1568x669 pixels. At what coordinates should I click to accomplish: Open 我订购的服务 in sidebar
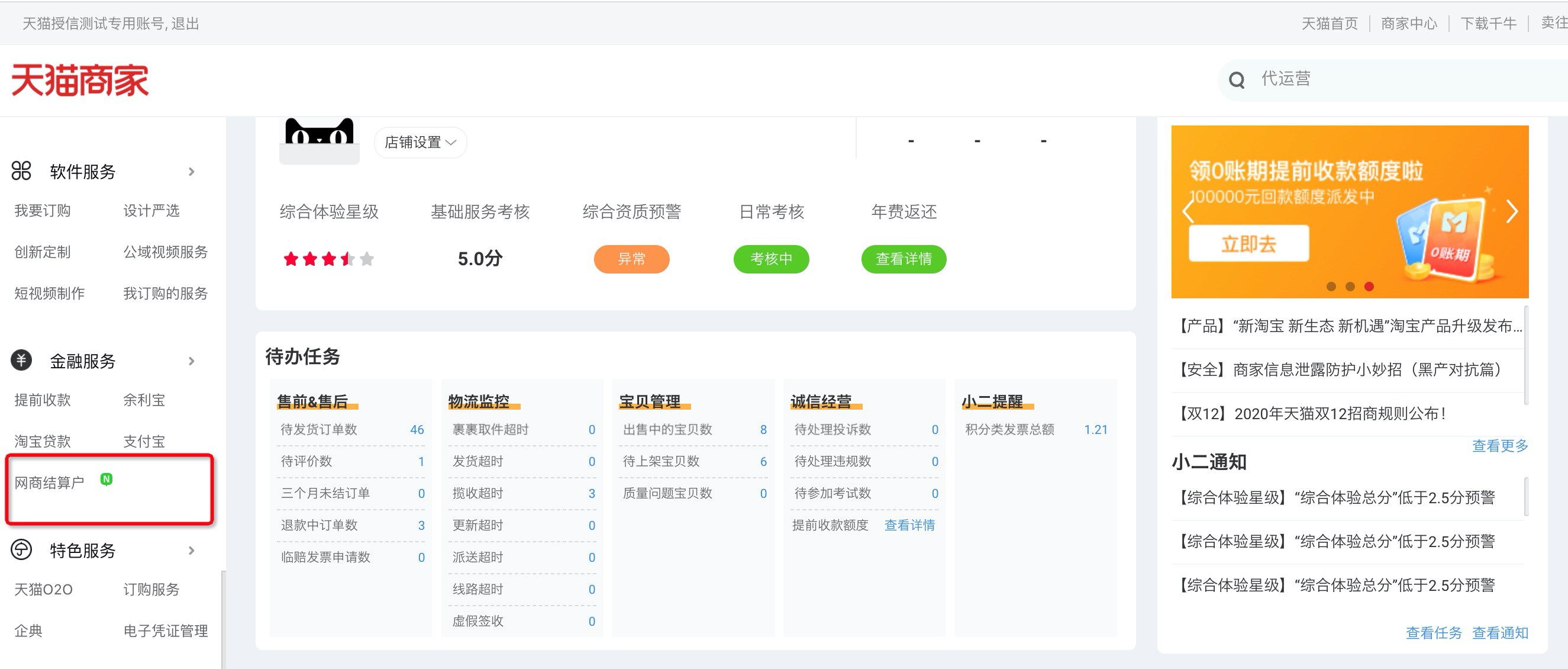[166, 294]
